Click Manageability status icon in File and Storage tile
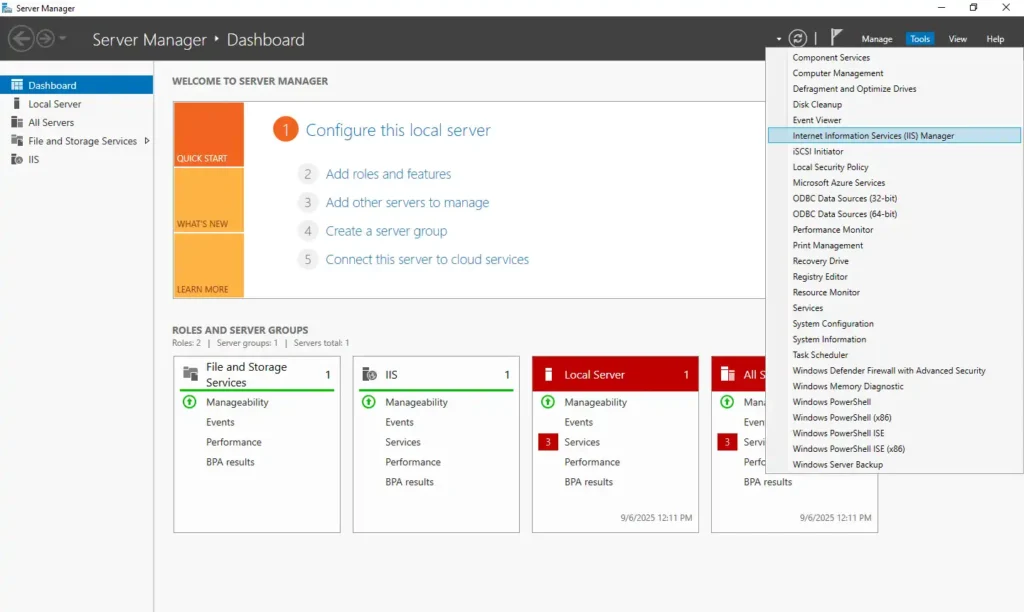This screenshot has width=1024, height=612. pyautogui.click(x=189, y=402)
